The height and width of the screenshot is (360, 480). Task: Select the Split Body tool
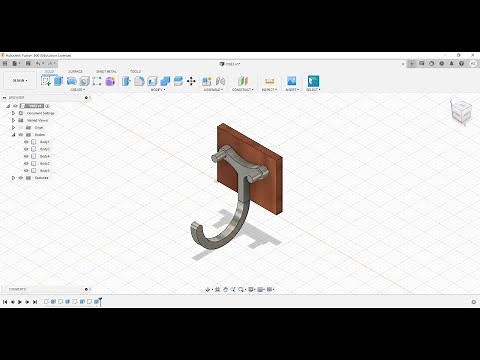coord(178,81)
